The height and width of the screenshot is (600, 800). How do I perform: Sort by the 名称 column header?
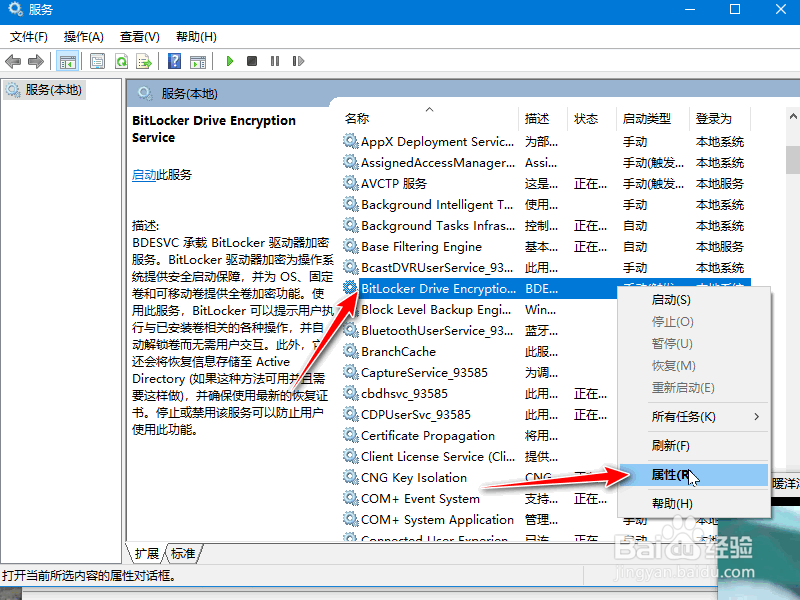coord(430,119)
